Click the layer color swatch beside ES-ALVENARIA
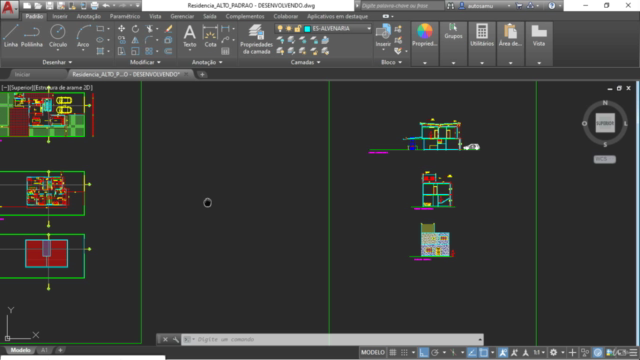This screenshot has width=640, height=360. (x=307, y=29)
